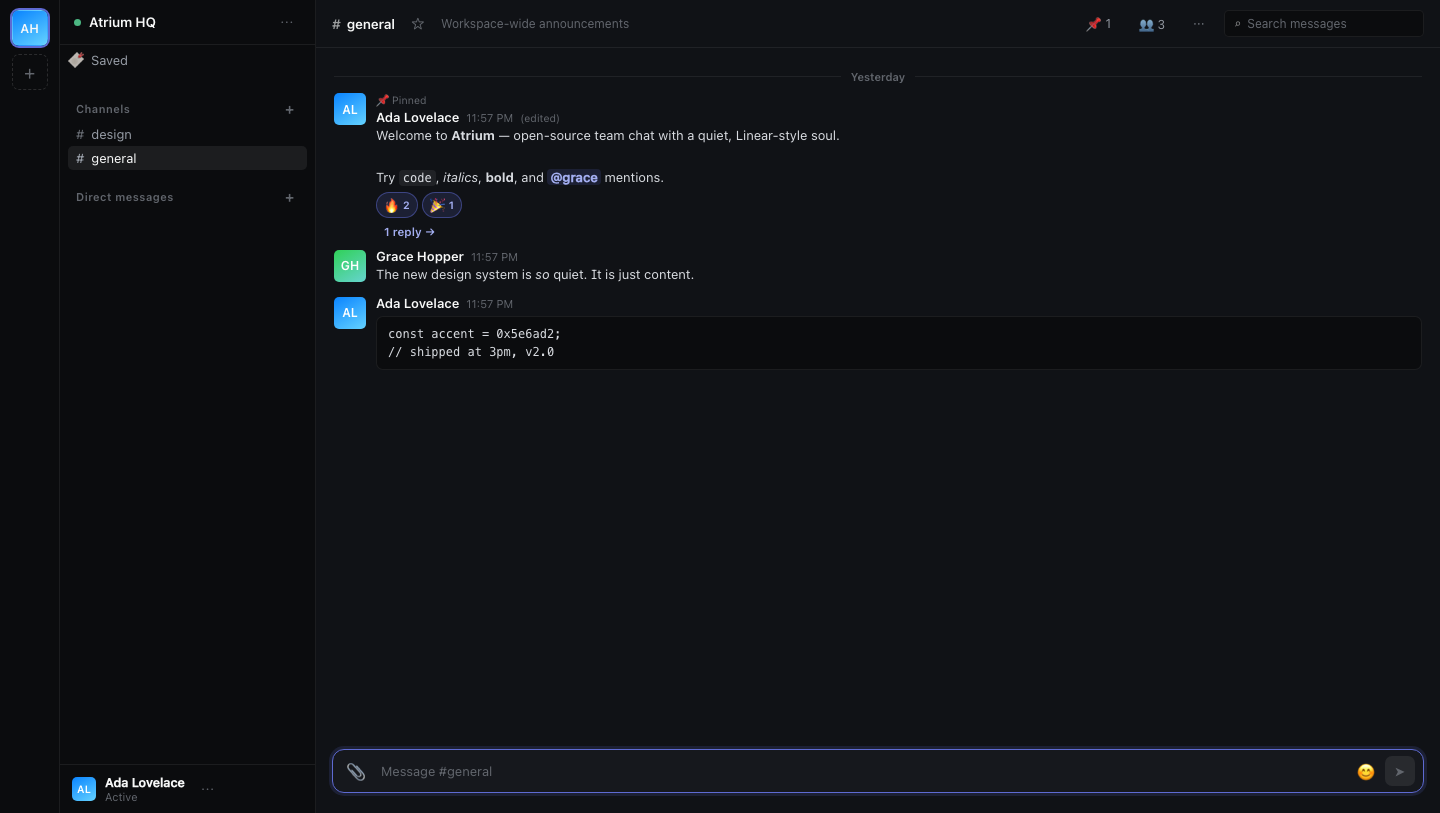Click Ada Lovelace footer avatar

pos(84,789)
